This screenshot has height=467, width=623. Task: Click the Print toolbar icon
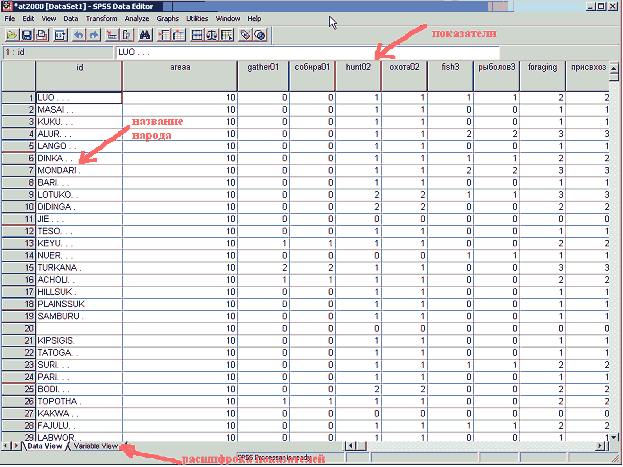pyautogui.click(x=42, y=34)
